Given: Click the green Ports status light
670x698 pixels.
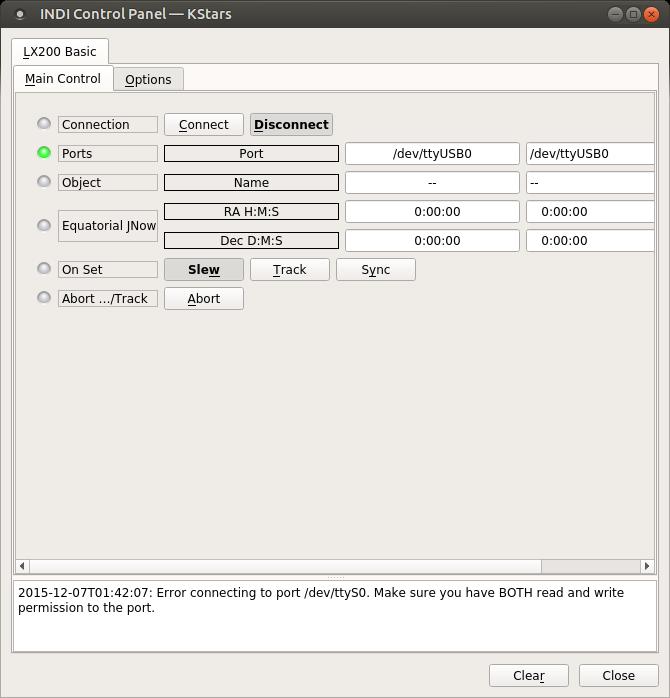Looking at the screenshot, I should point(44,152).
